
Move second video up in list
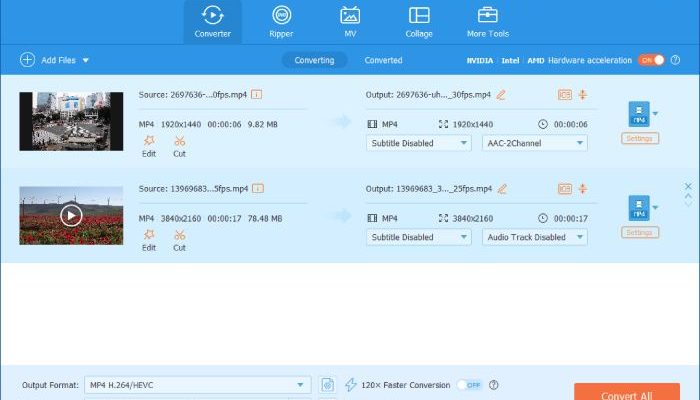[688, 196]
